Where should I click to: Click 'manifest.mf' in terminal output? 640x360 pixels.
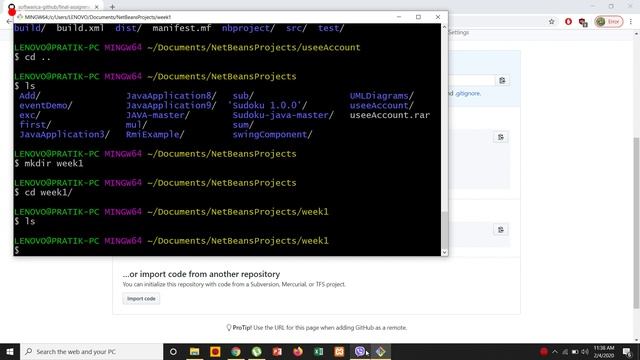[182, 28]
